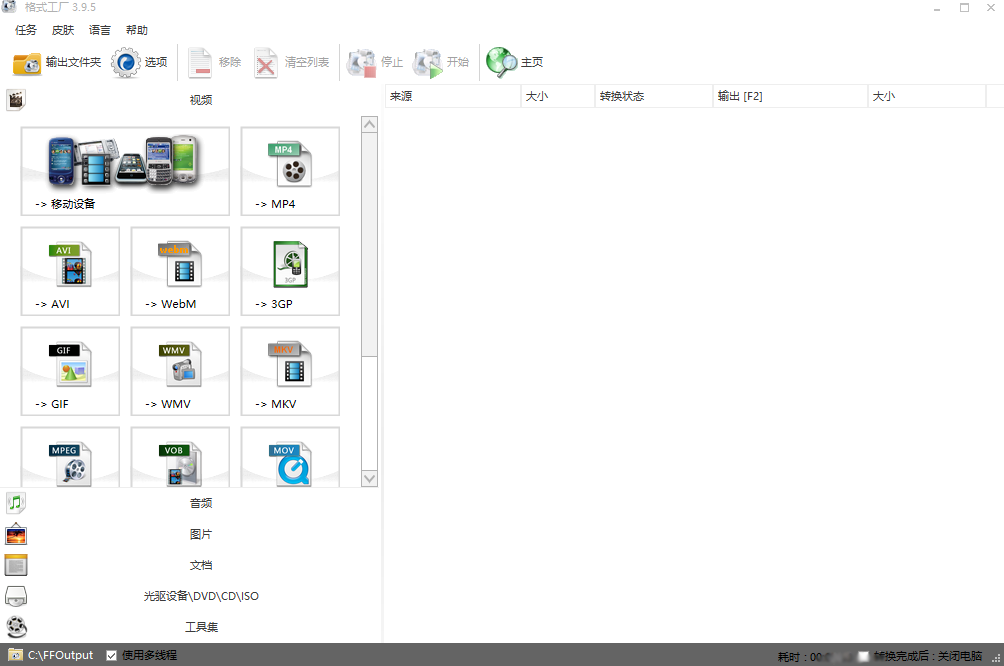Choose the AVI output format

[70, 271]
